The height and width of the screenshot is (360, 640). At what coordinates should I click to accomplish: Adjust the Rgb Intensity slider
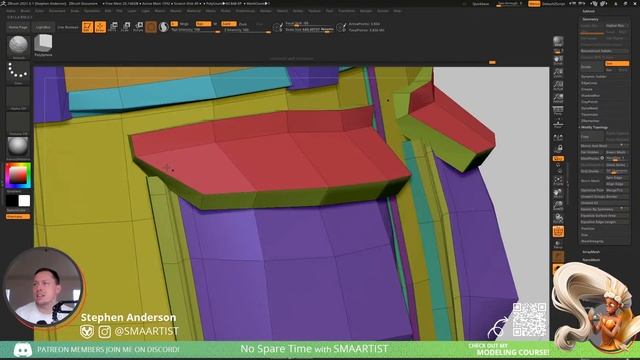pyautogui.click(x=196, y=30)
